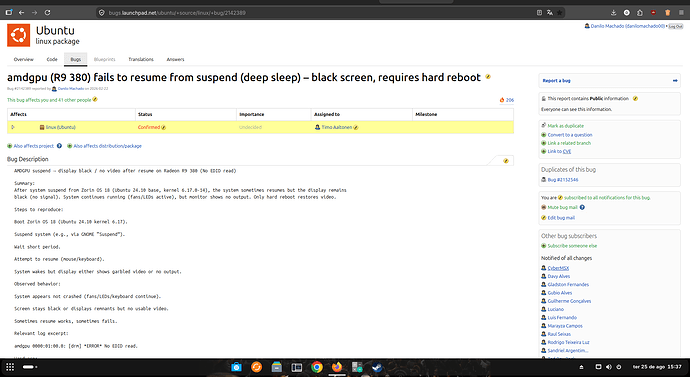Expand the linux (Ubuntu) task row arrow
Viewport: 690px width, 377px height.
[13, 127]
